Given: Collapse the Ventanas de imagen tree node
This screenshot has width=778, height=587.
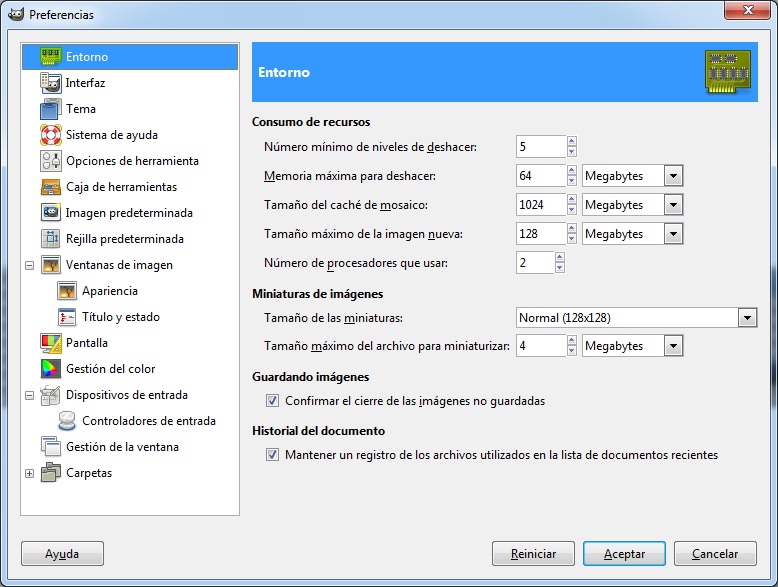Looking at the screenshot, I should pos(29,265).
